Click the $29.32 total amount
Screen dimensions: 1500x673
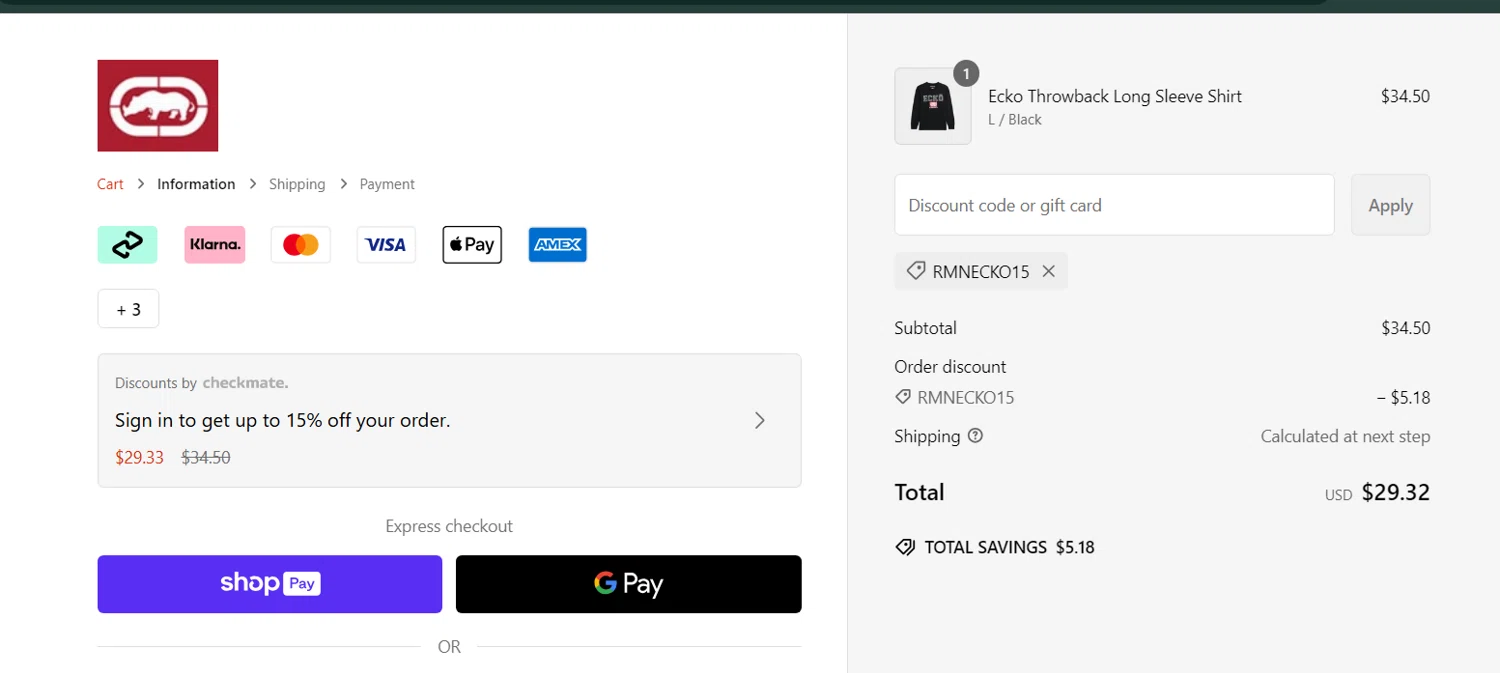coord(1396,492)
